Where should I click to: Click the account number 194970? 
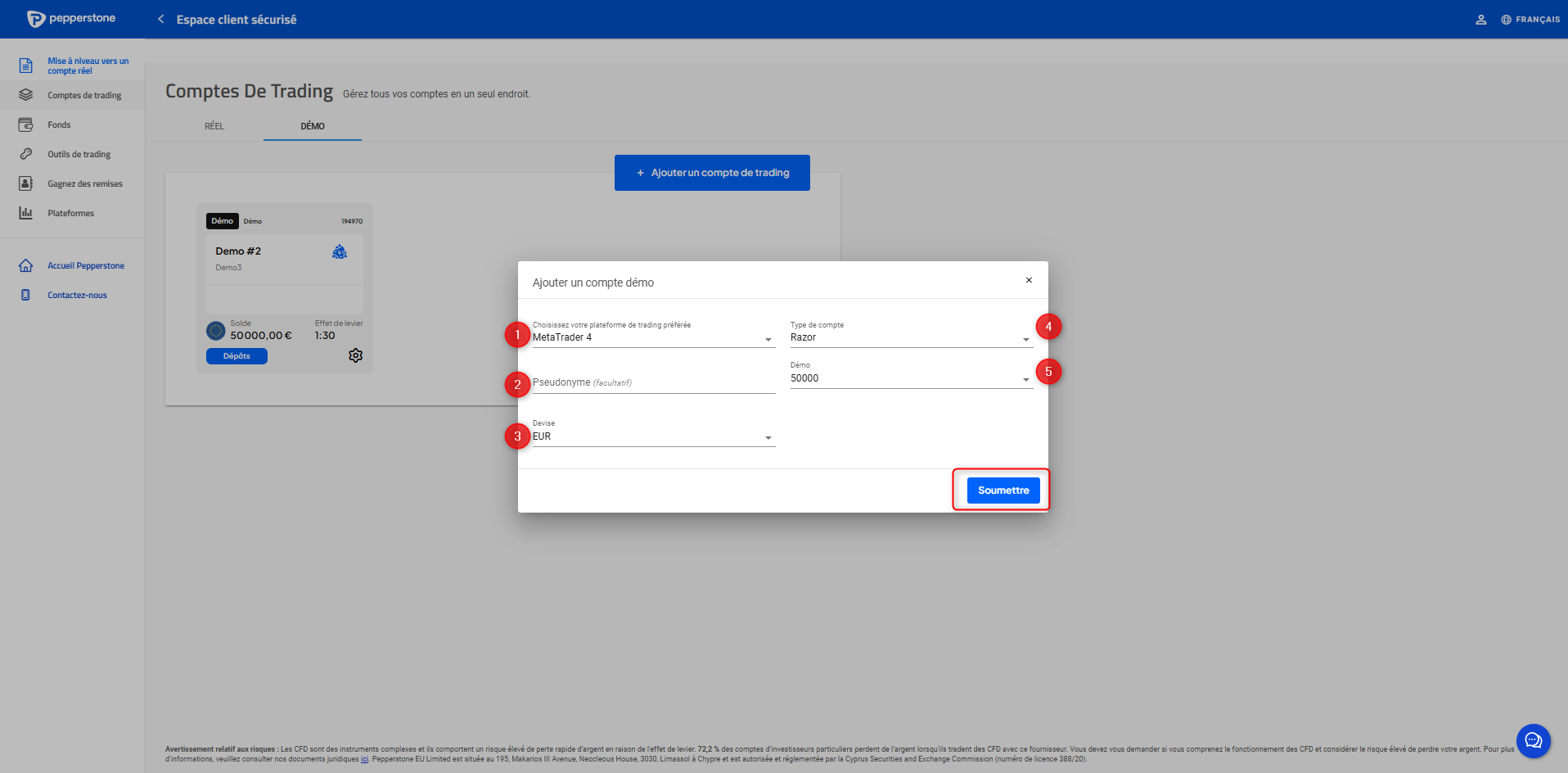352,221
